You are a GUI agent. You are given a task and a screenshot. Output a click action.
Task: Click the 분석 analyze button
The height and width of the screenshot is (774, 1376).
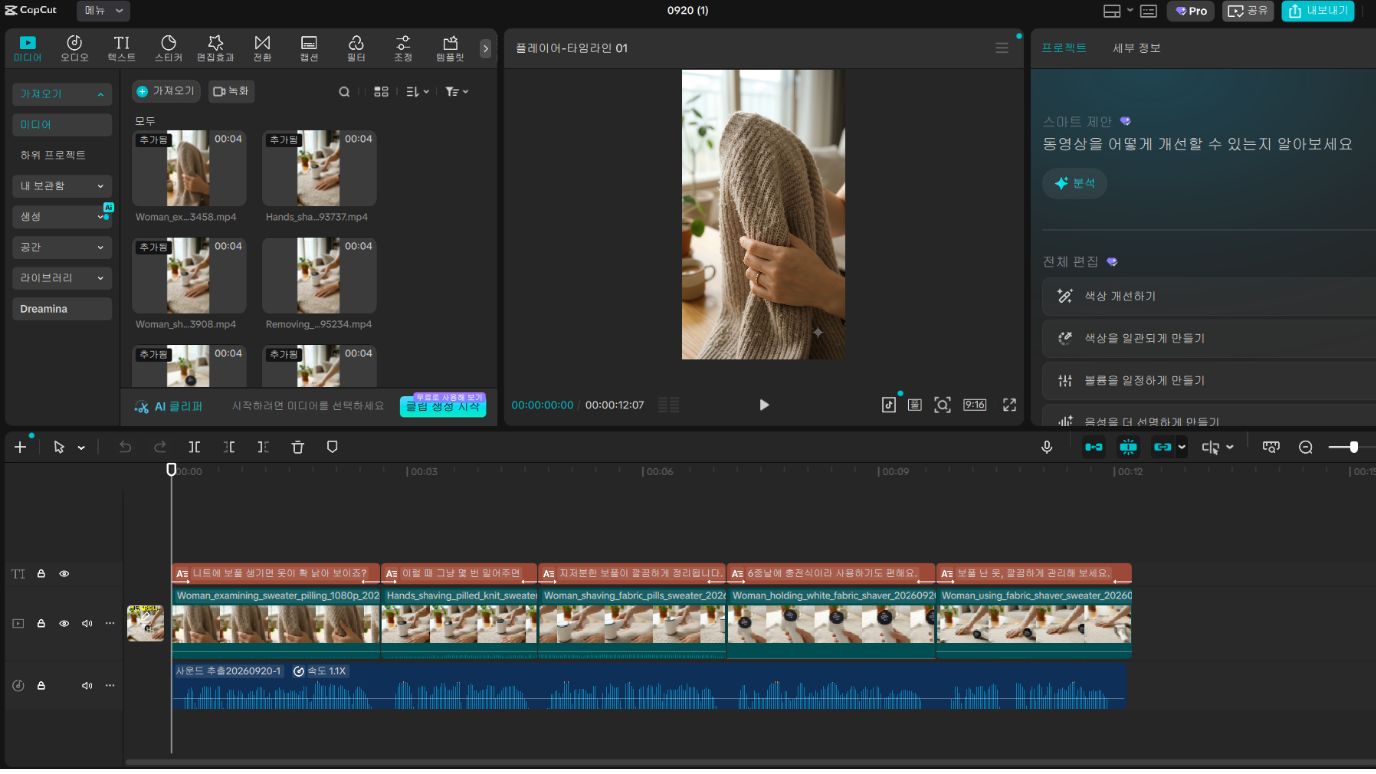tap(1074, 184)
